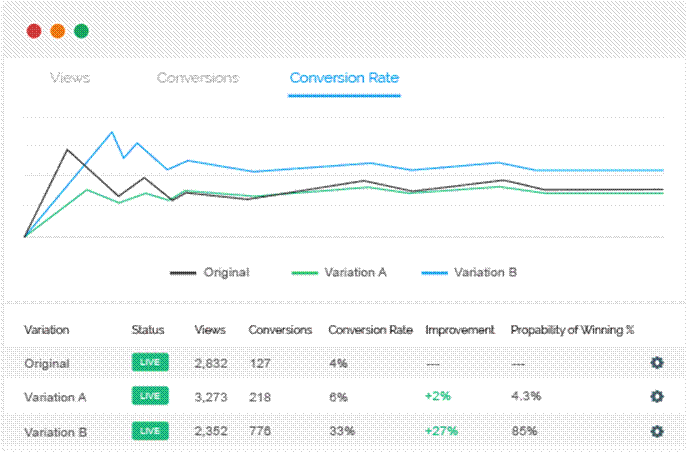Open settings gear for Original row
688x454 pixels.
click(657, 364)
